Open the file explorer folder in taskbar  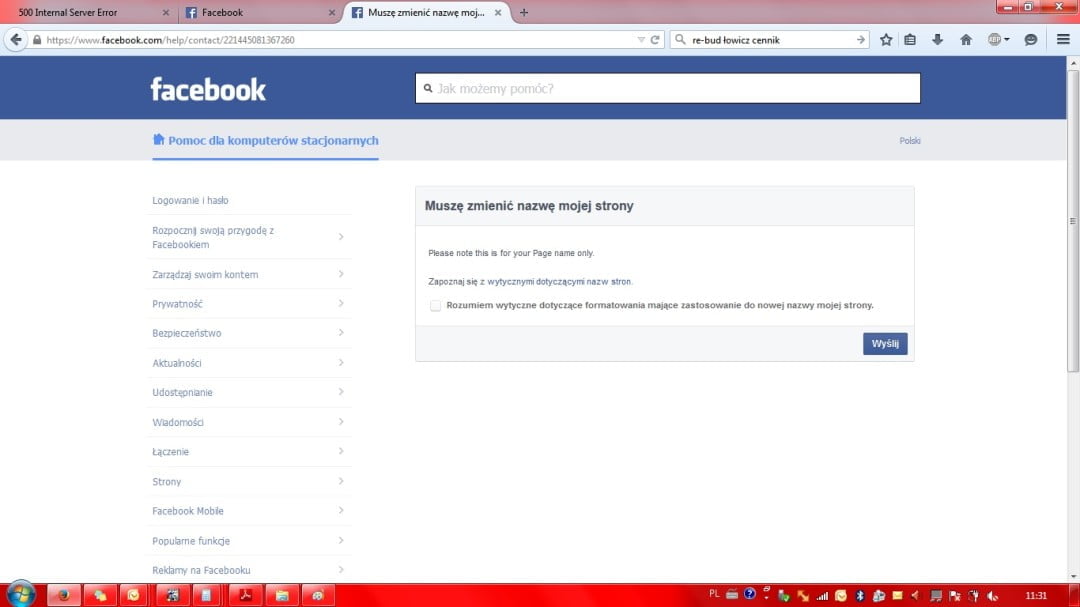(x=282, y=595)
